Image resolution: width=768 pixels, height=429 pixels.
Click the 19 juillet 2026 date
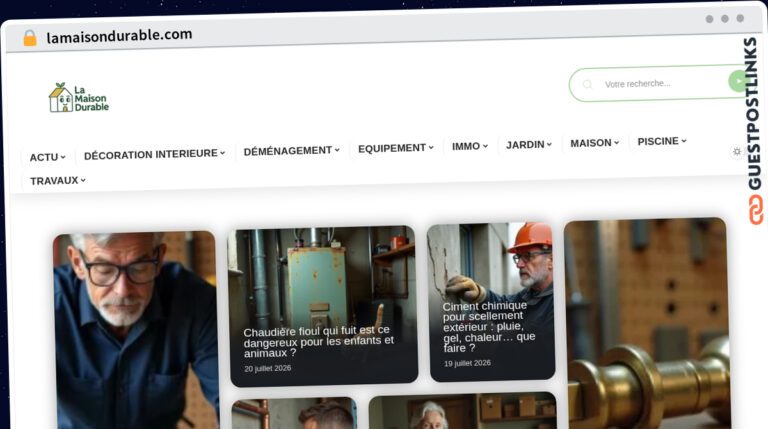tap(467, 363)
